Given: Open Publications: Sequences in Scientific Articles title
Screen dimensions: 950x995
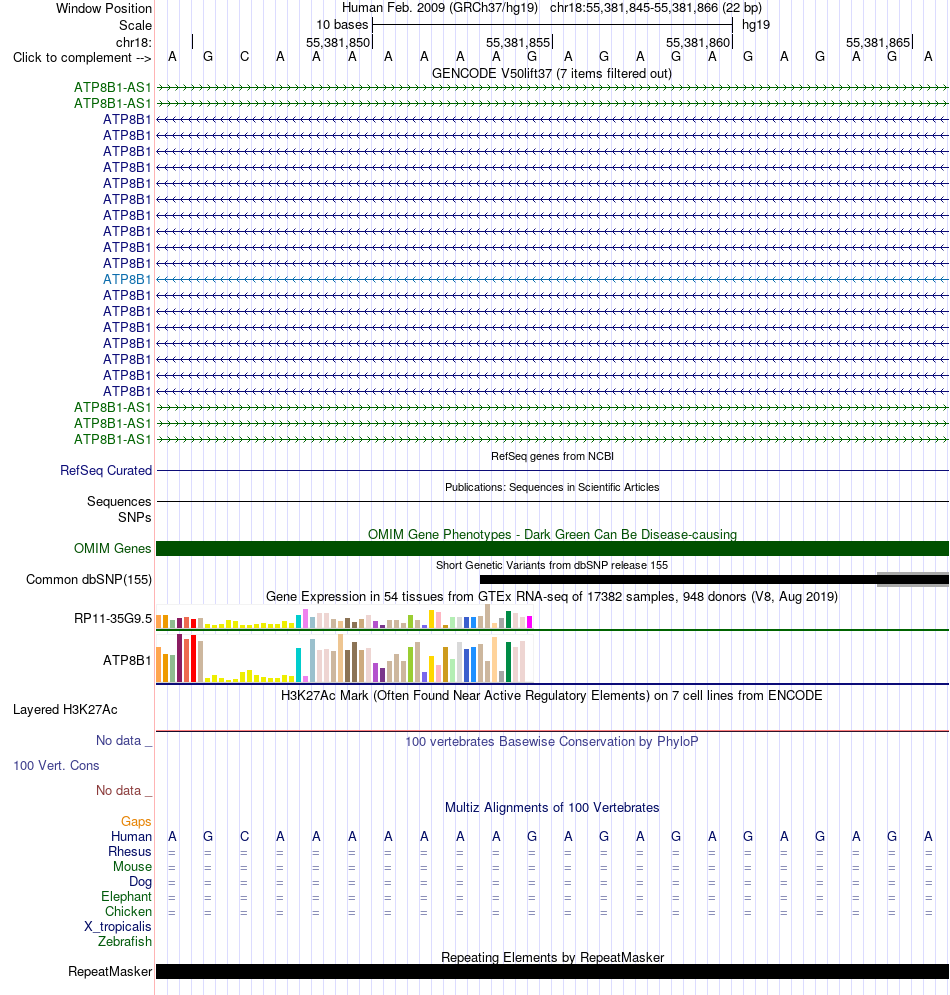Looking at the screenshot, I should (552, 487).
